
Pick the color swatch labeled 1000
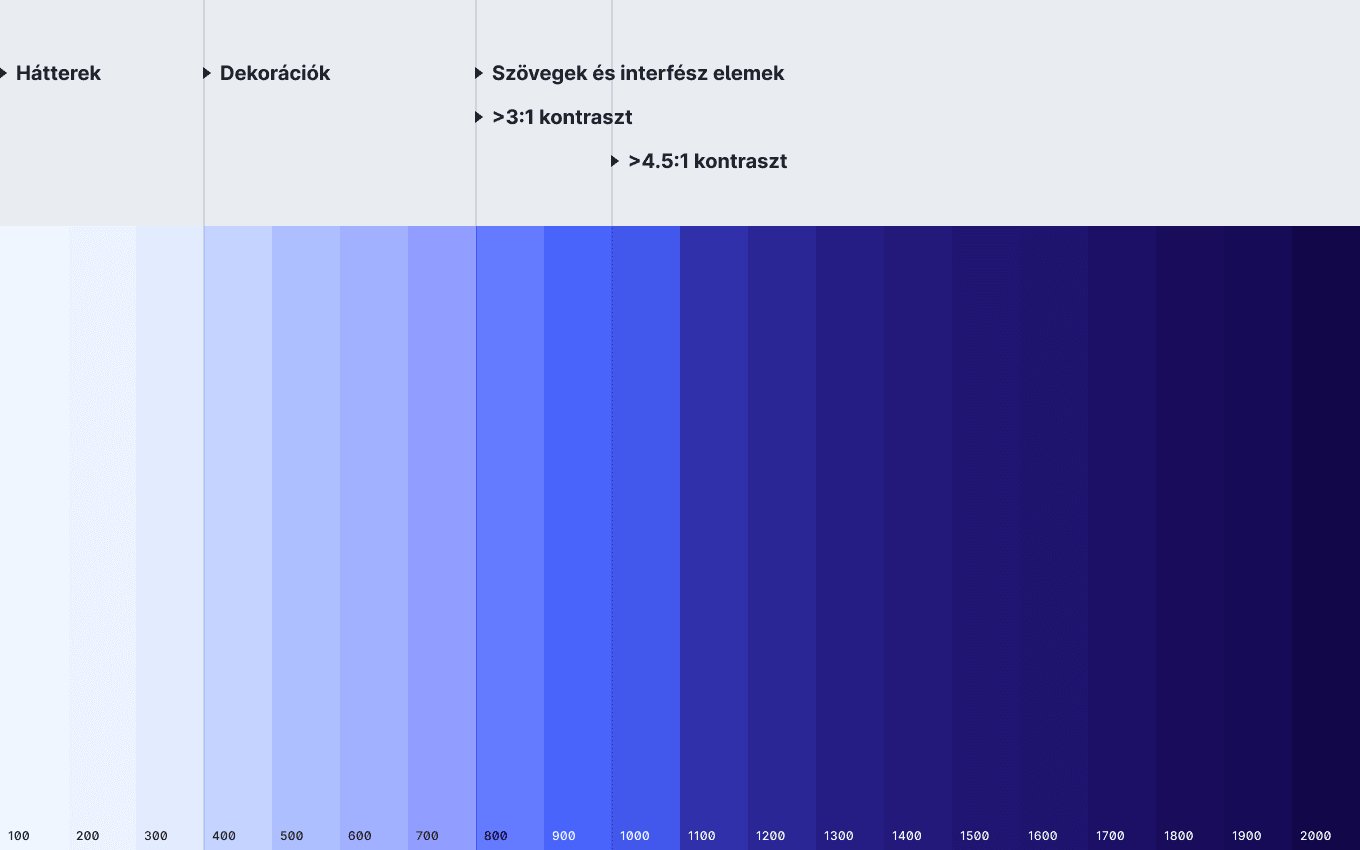646,538
